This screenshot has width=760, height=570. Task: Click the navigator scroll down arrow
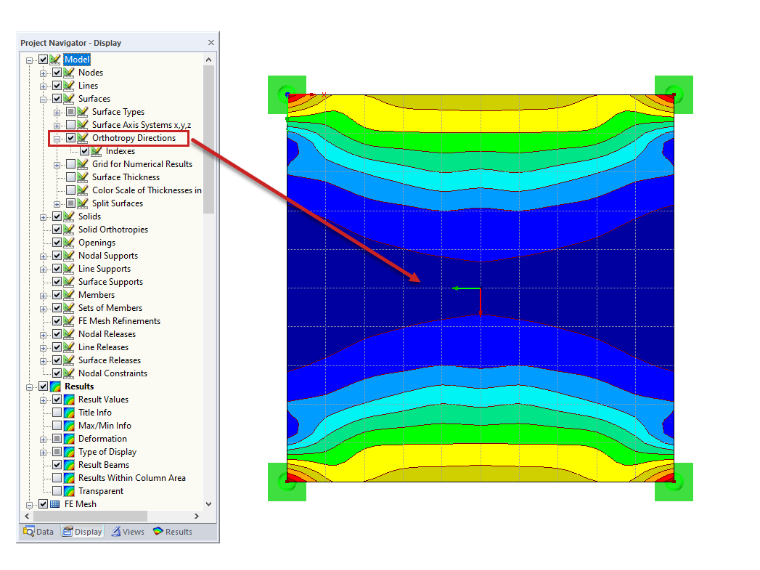pyautogui.click(x=208, y=504)
